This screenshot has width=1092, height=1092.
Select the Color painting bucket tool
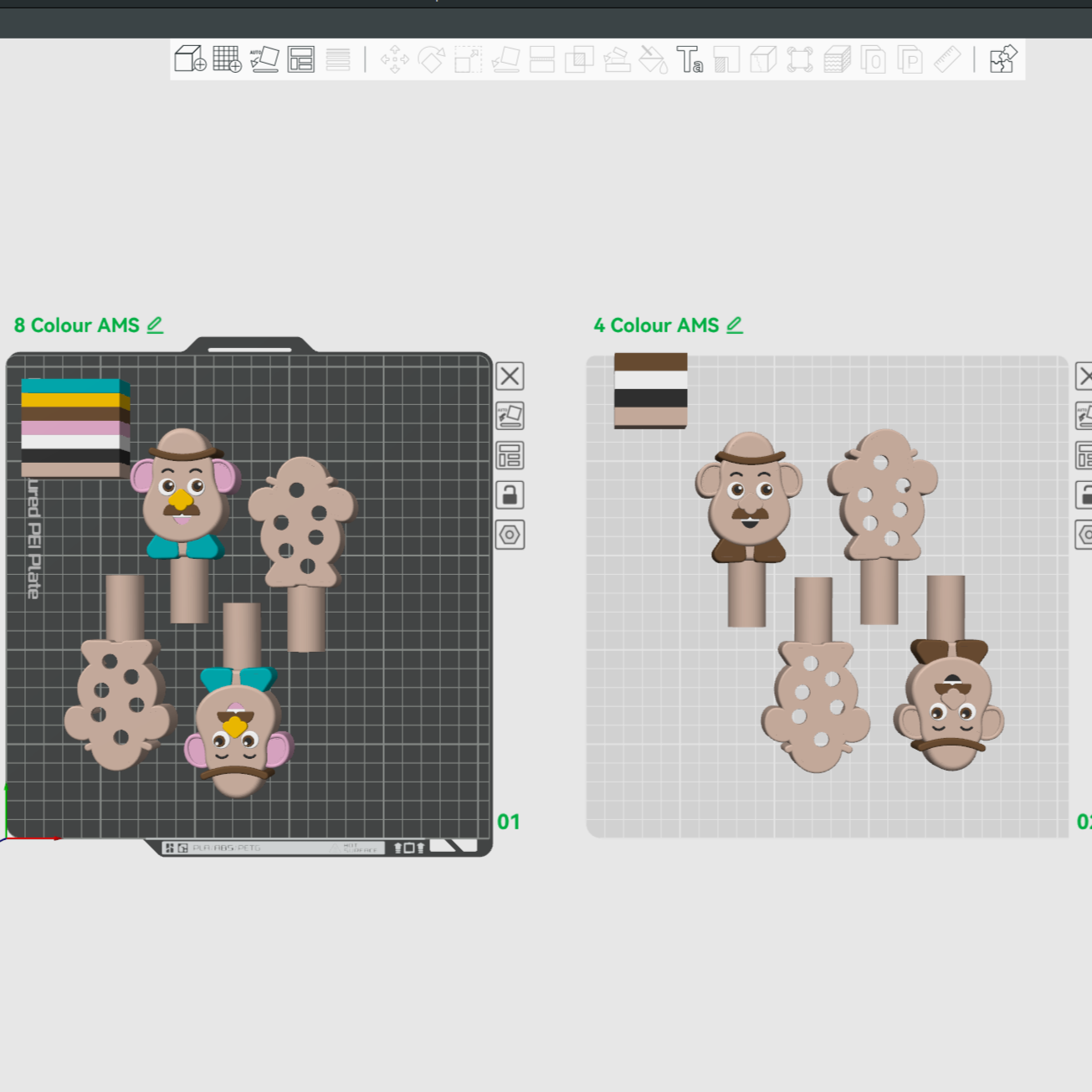coord(653,59)
